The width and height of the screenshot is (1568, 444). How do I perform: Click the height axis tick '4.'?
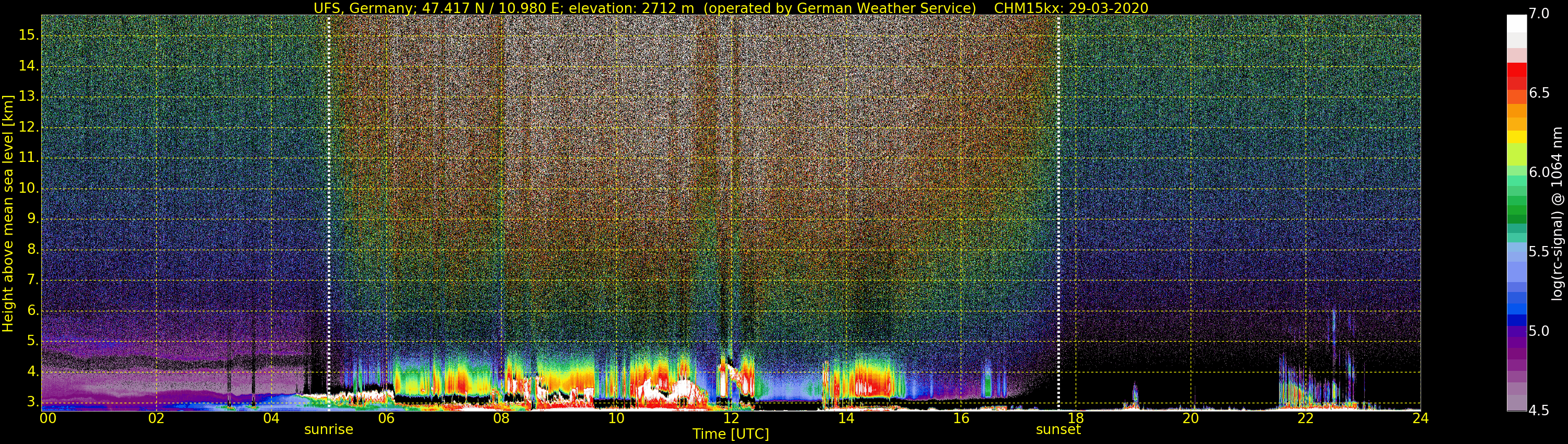33,371
